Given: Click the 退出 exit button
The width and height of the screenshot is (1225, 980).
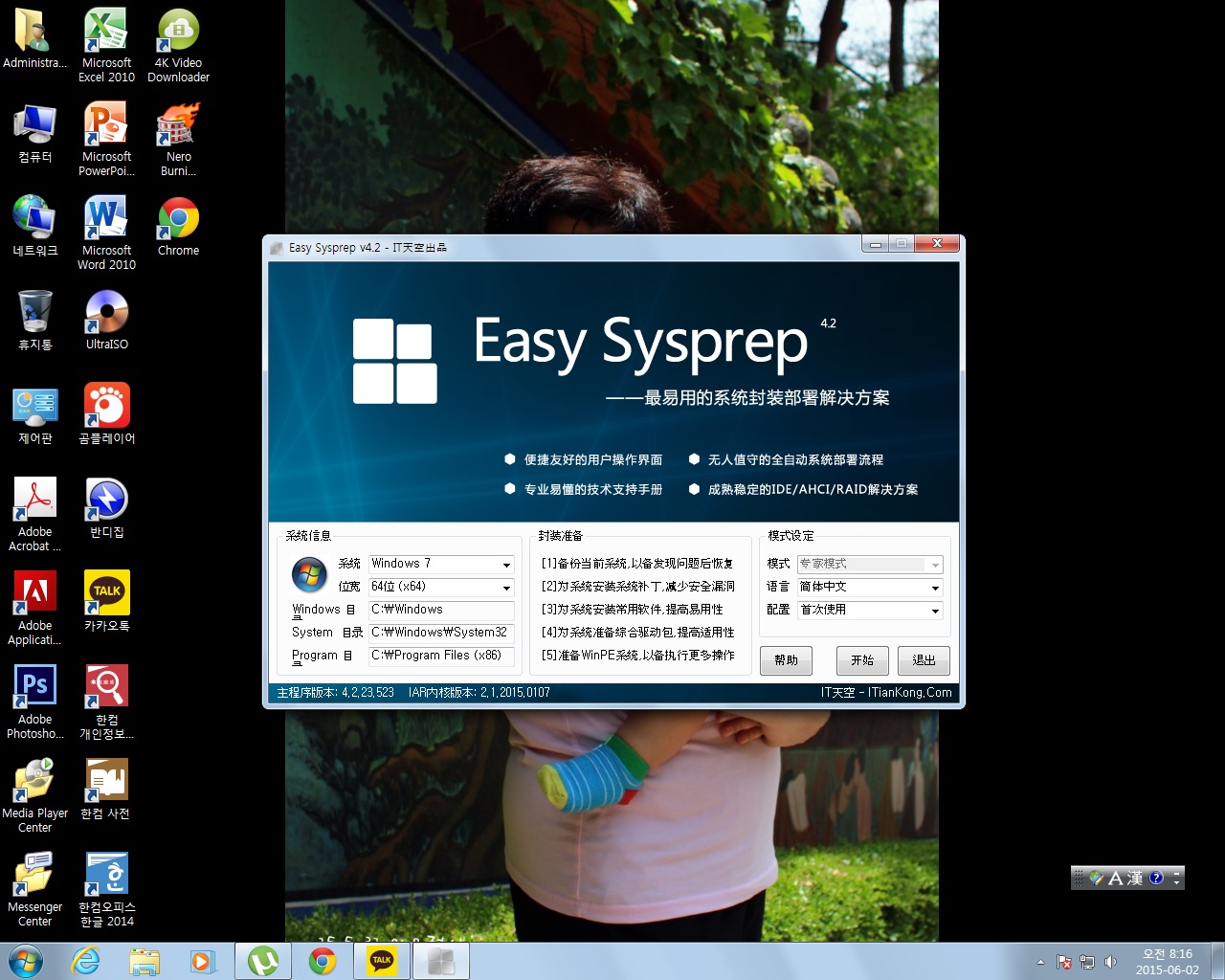Looking at the screenshot, I should click(924, 660).
